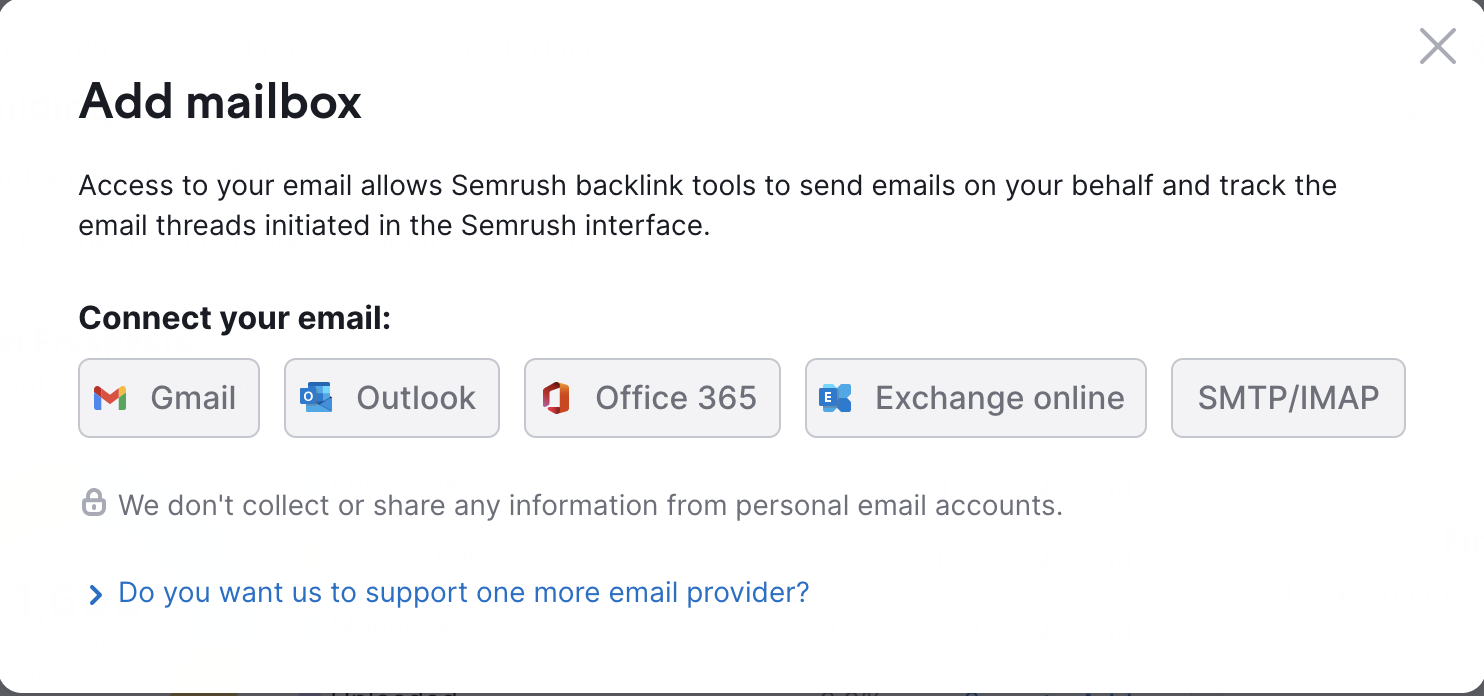This screenshot has width=1484, height=696.
Task: Close the Add mailbox dialog
Action: pos(1438,46)
